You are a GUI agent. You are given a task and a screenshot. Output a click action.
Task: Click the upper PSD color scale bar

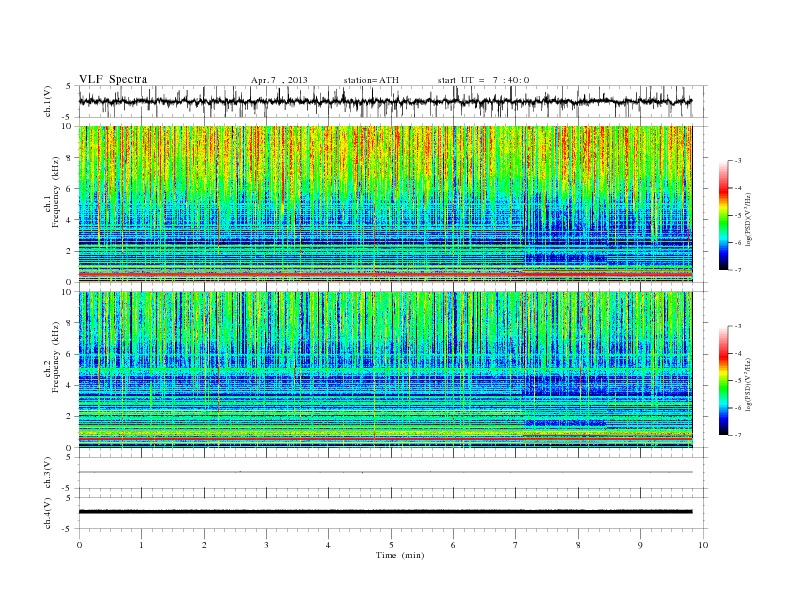(723, 215)
